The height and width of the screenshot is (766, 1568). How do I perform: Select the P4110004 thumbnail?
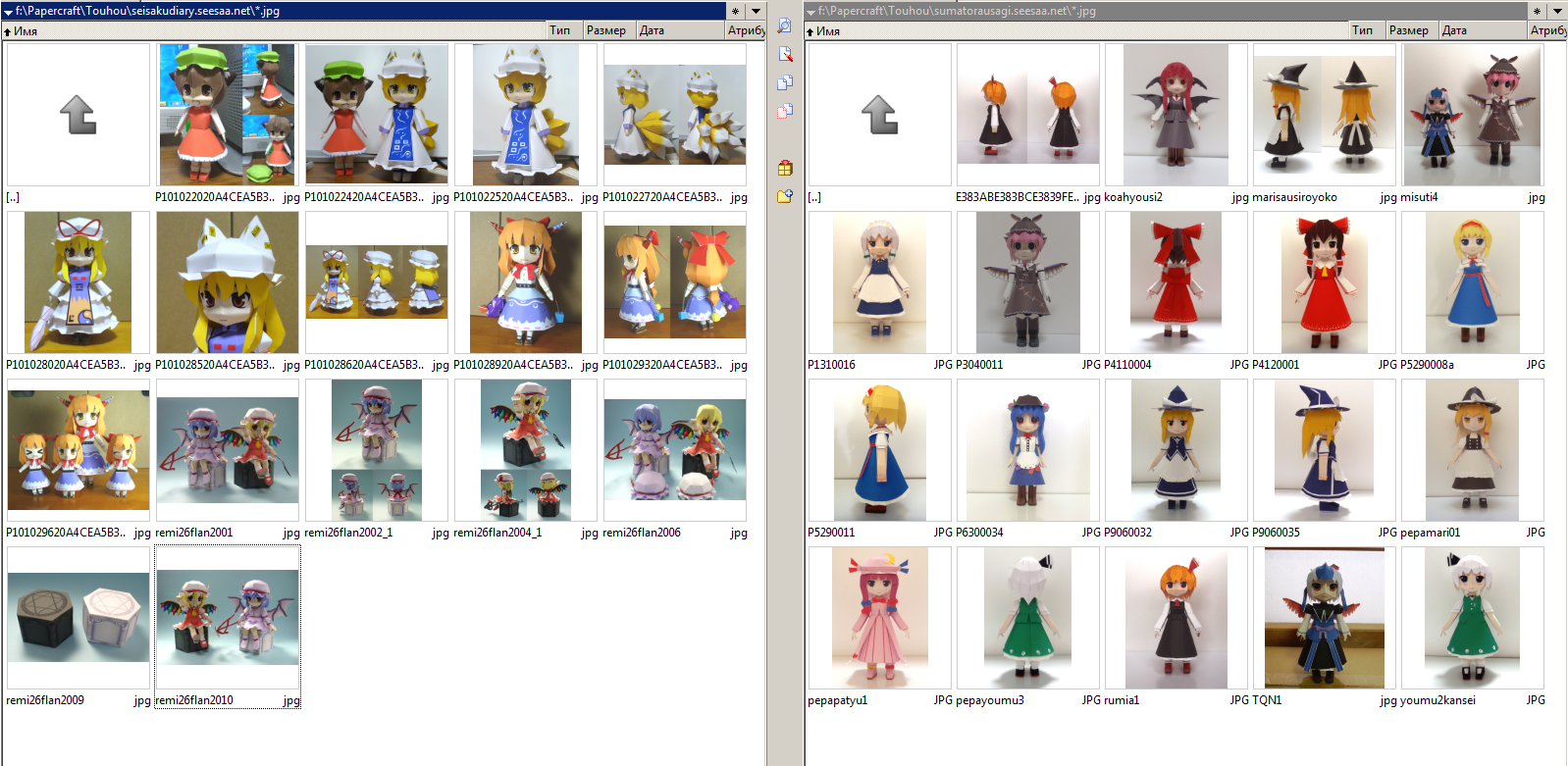1176,282
